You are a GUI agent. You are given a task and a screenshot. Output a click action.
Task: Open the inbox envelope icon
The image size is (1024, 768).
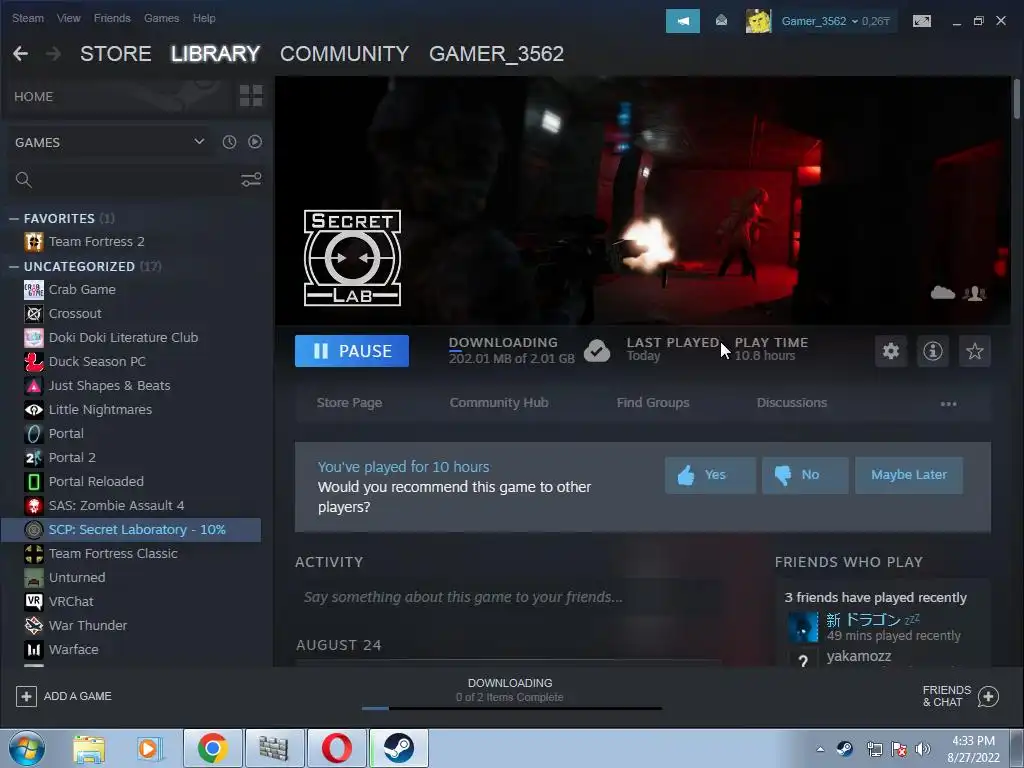tap(722, 21)
